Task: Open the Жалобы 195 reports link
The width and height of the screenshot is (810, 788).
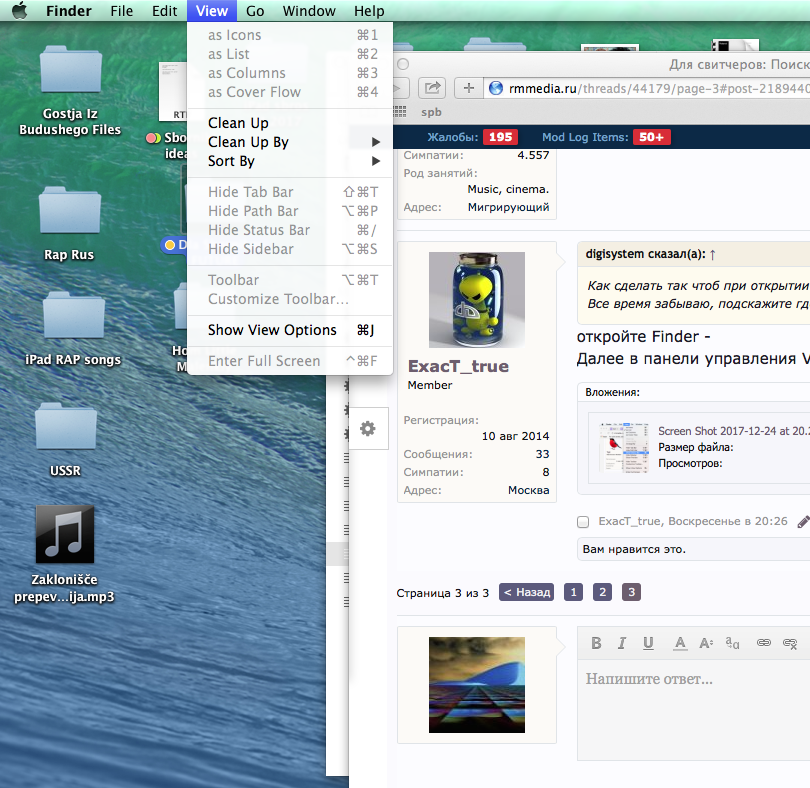Action: click(x=472, y=137)
